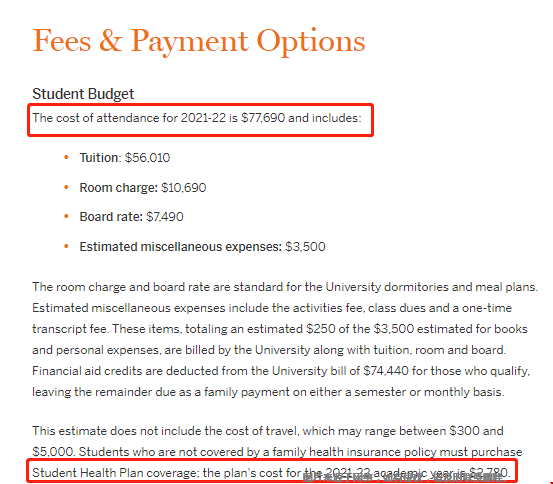Image resolution: width=553 pixels, height=484 pixels.
Task: Select the Board rate $7,490 item
Action: click(131, 217)
